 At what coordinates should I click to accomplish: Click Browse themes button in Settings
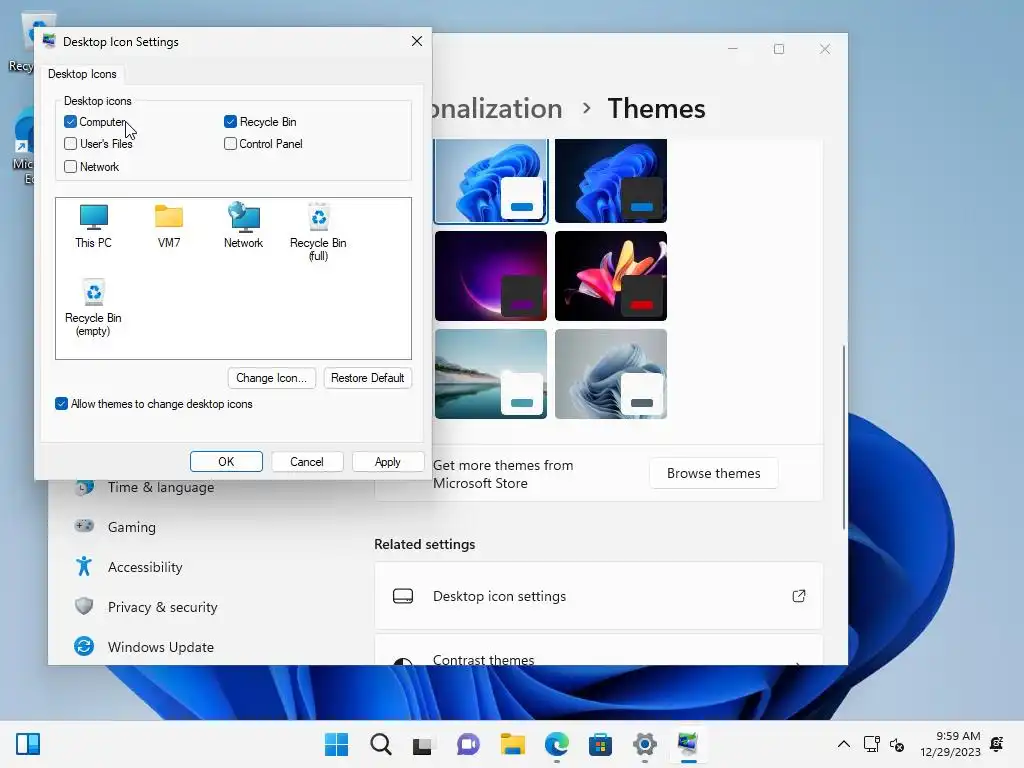(713, 473)
